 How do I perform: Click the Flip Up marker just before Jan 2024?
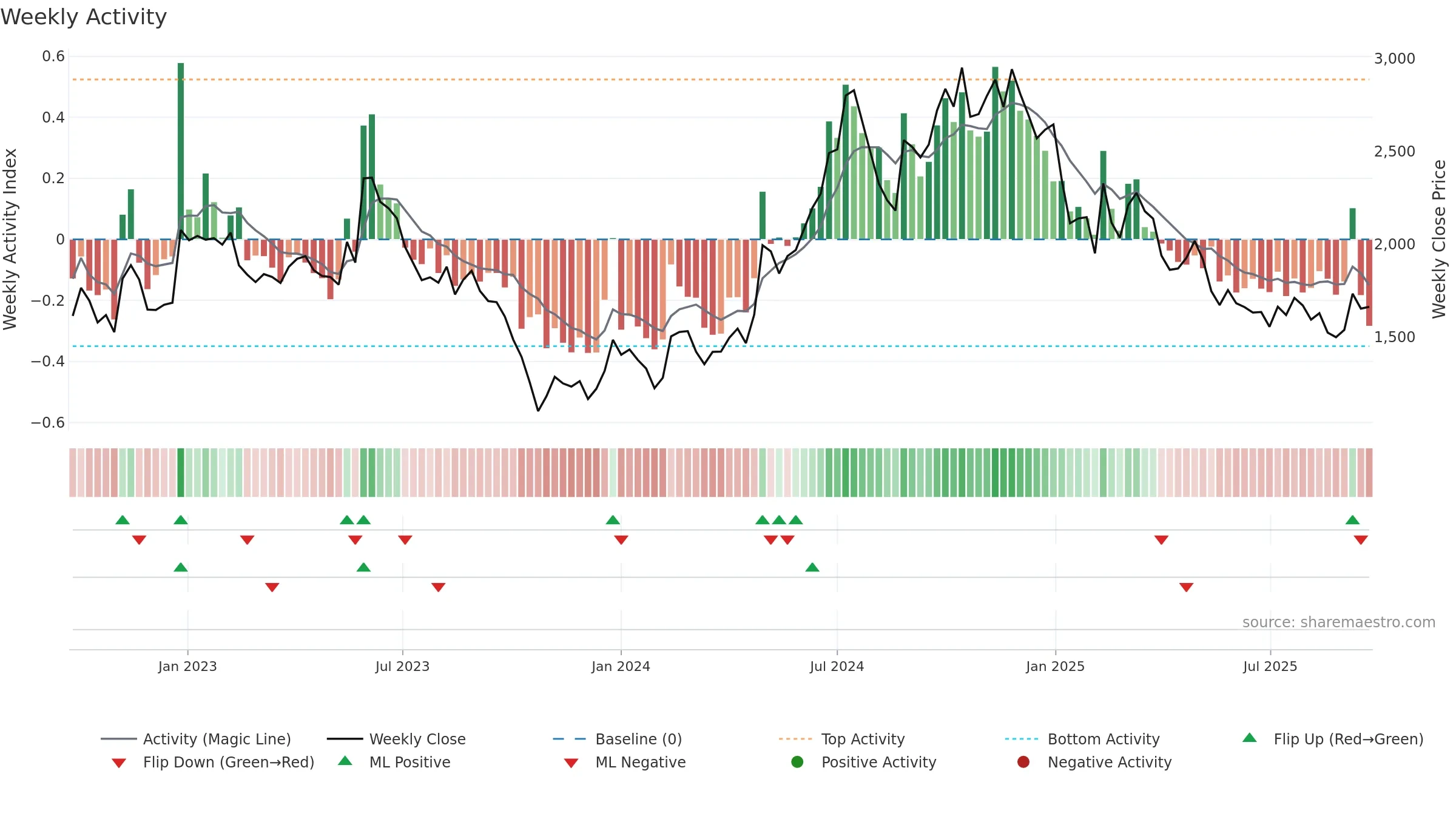(613, 520)
